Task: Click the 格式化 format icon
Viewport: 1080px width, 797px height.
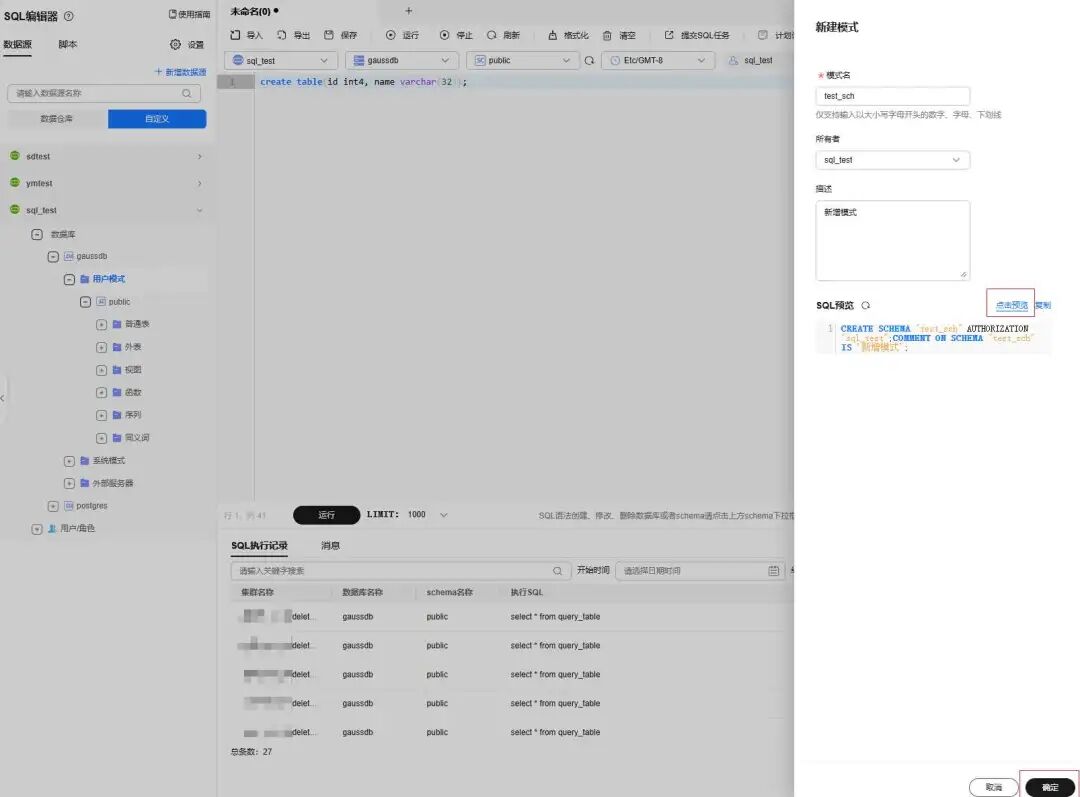Action: coord(552,35)
